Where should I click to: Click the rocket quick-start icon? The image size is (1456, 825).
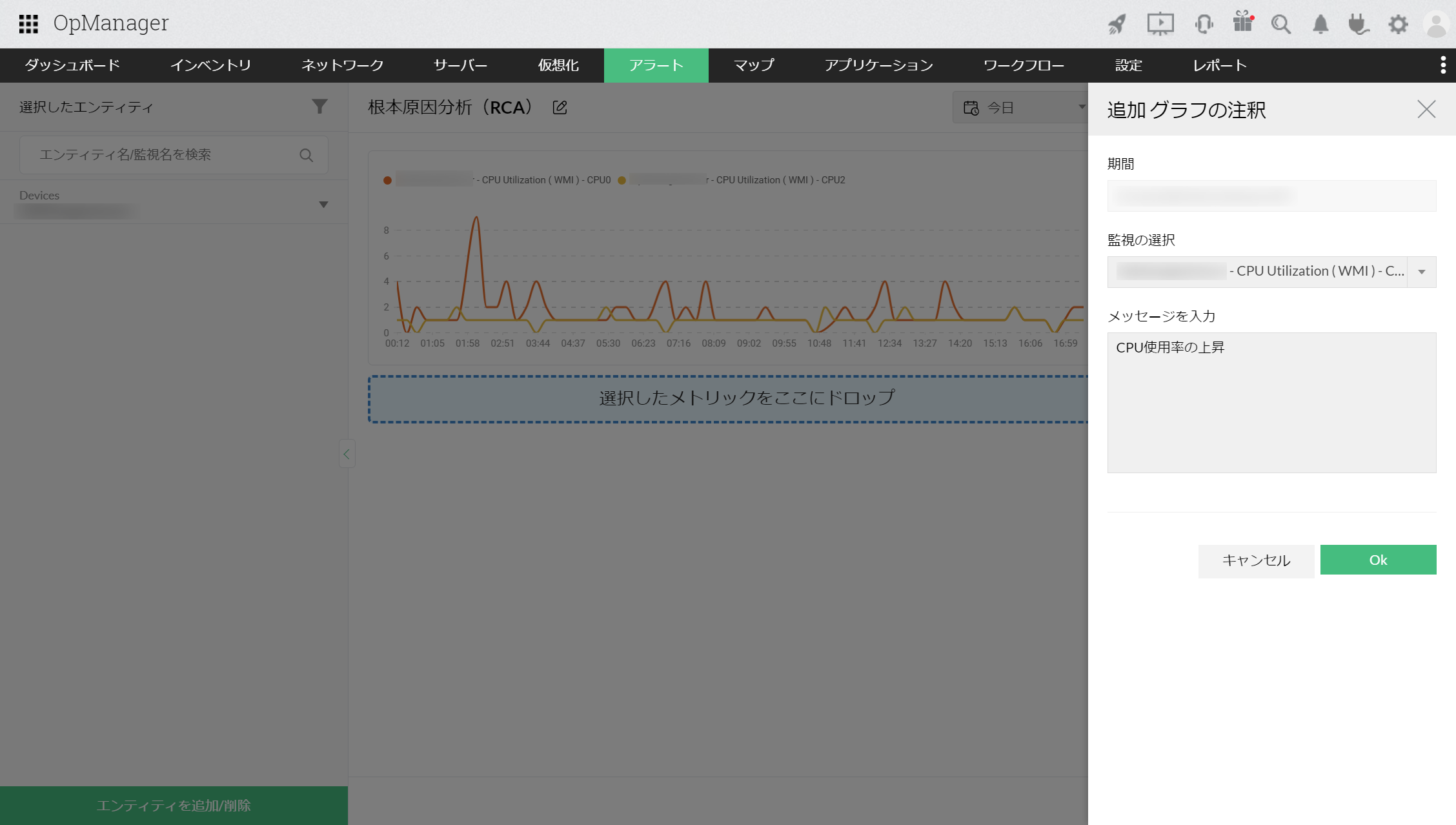pos(1117,25)
